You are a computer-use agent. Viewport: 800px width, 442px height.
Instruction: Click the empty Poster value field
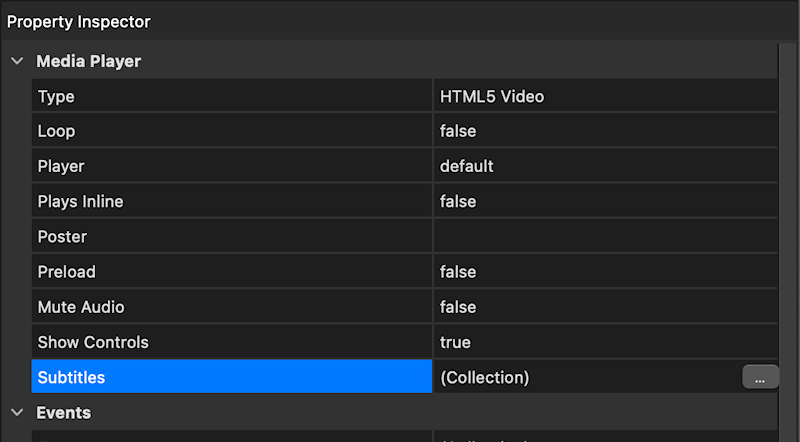click(x=604, y=237)
